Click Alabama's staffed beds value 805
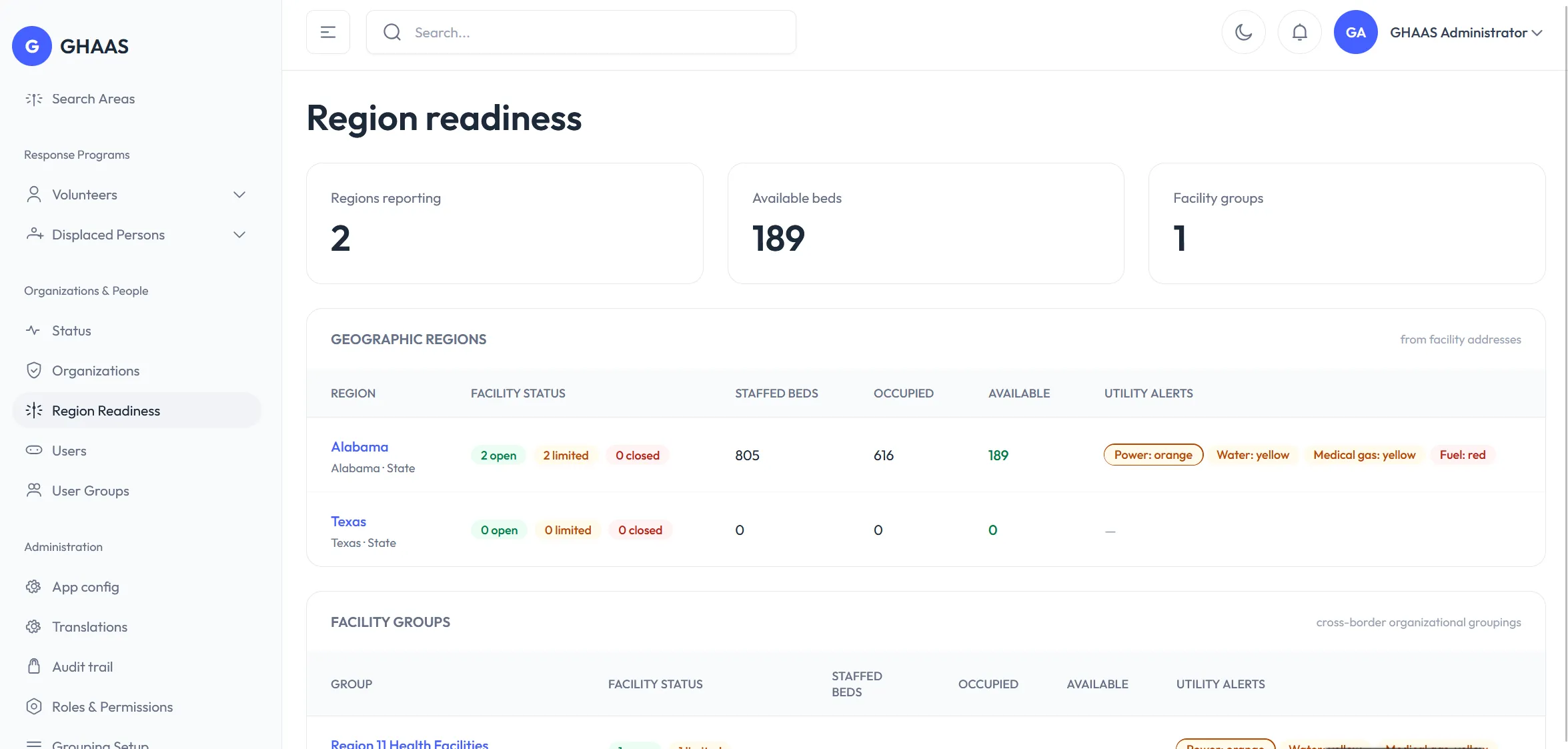1568x749 pixels. [747, 455]
